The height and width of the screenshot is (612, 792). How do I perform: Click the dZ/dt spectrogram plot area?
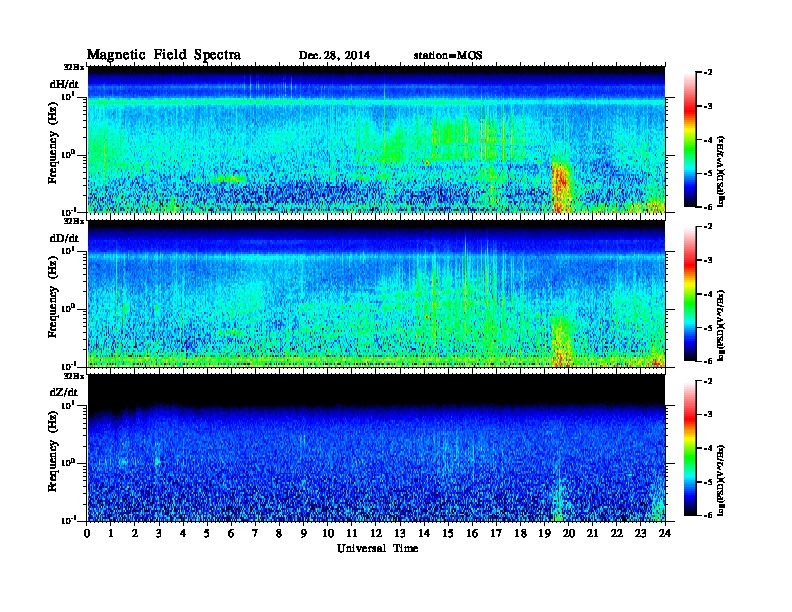coord(376,448)
